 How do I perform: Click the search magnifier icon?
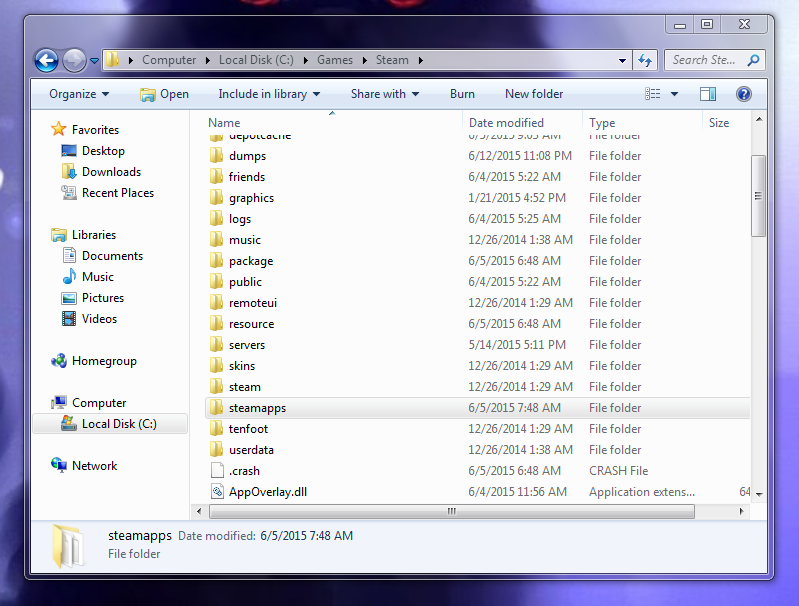(x=753, y=60)
